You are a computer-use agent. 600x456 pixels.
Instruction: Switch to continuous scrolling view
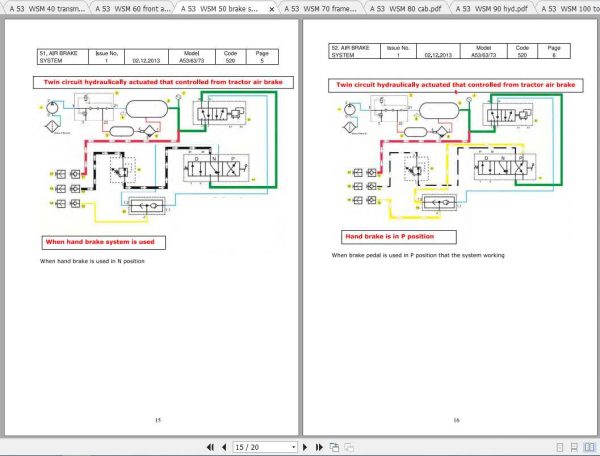(x=574, y=447)
